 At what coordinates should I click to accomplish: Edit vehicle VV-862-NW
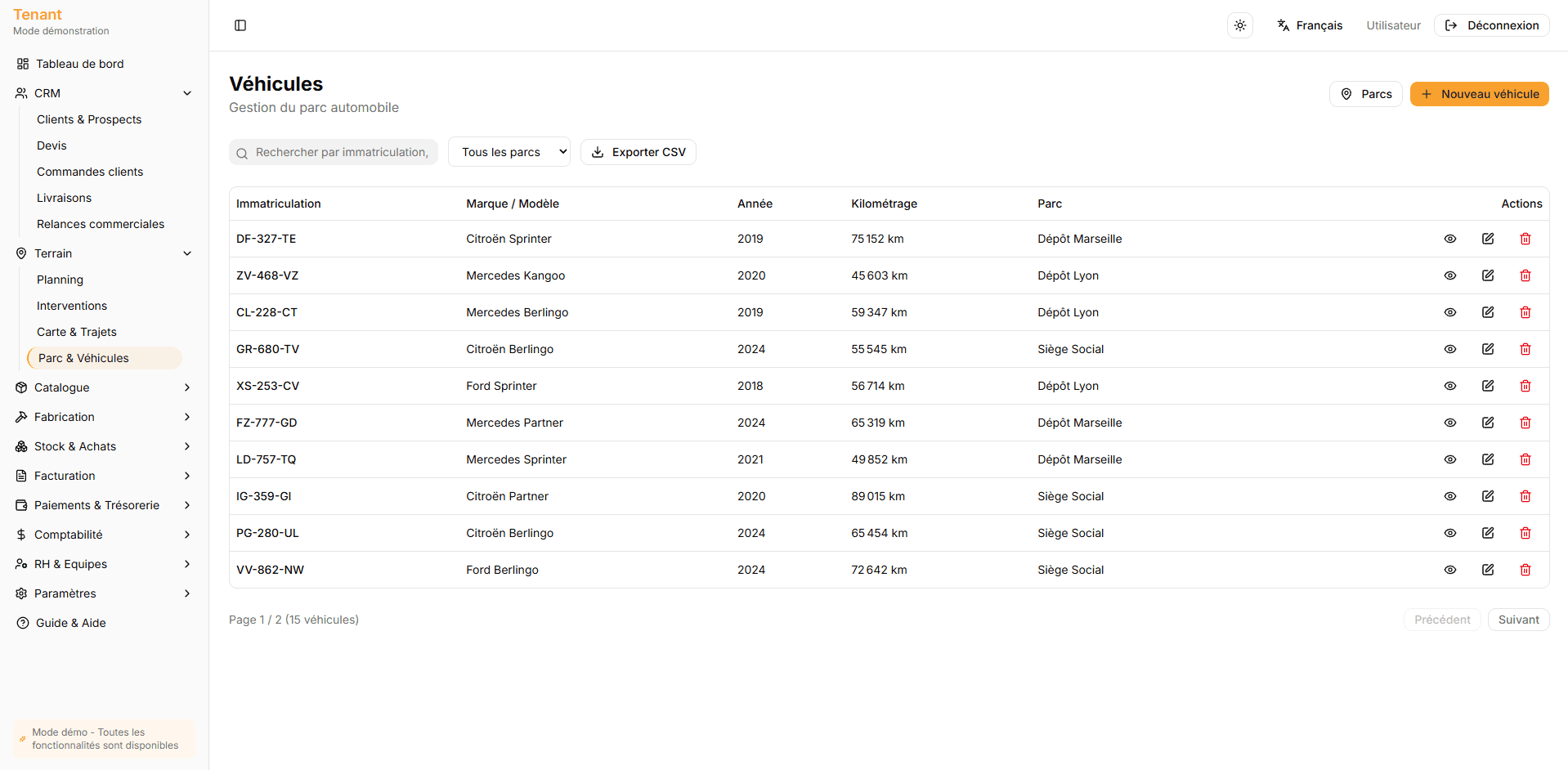pos(1488,570)
